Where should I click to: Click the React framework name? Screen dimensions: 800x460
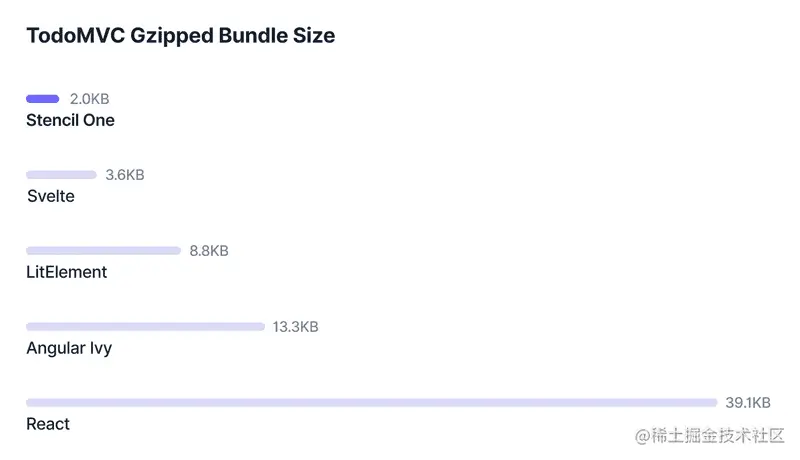point(48,424)
